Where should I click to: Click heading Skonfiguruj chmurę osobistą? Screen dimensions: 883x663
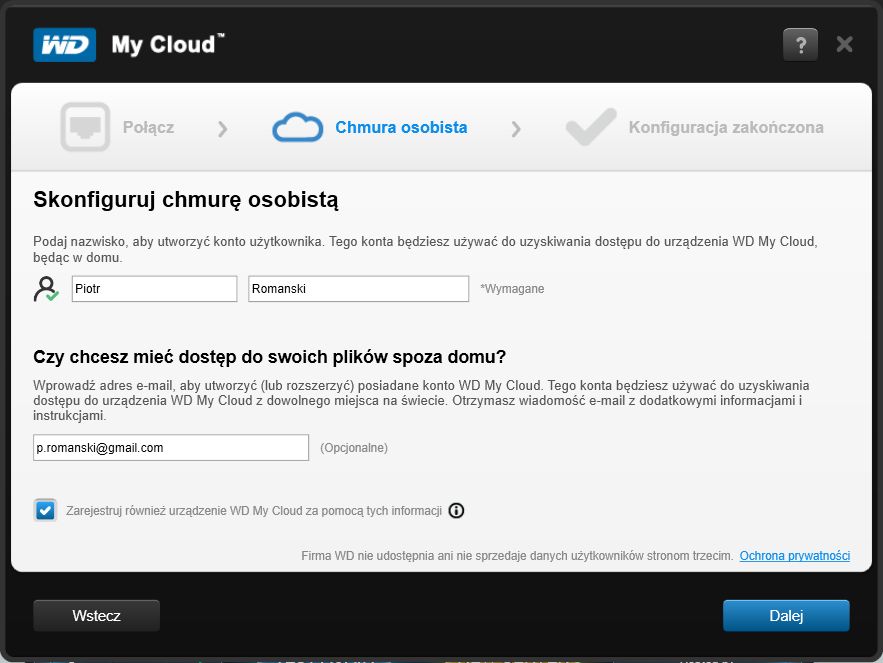[x=186, y=200]
